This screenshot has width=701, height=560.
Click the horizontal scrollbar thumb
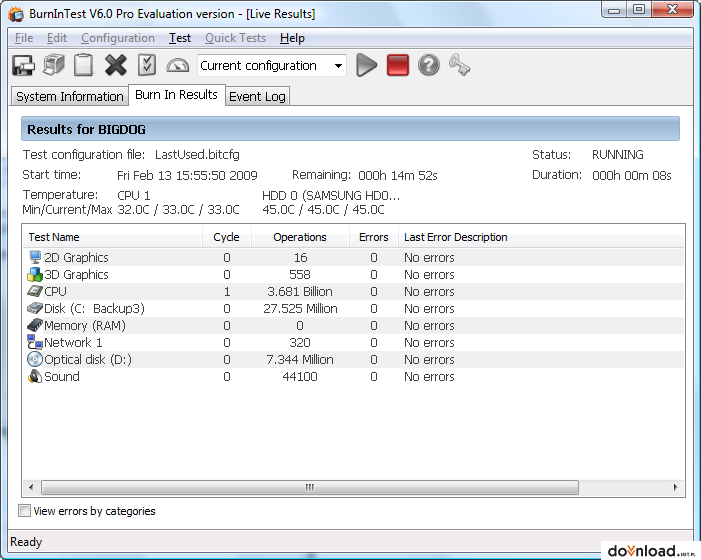(310, 487)
